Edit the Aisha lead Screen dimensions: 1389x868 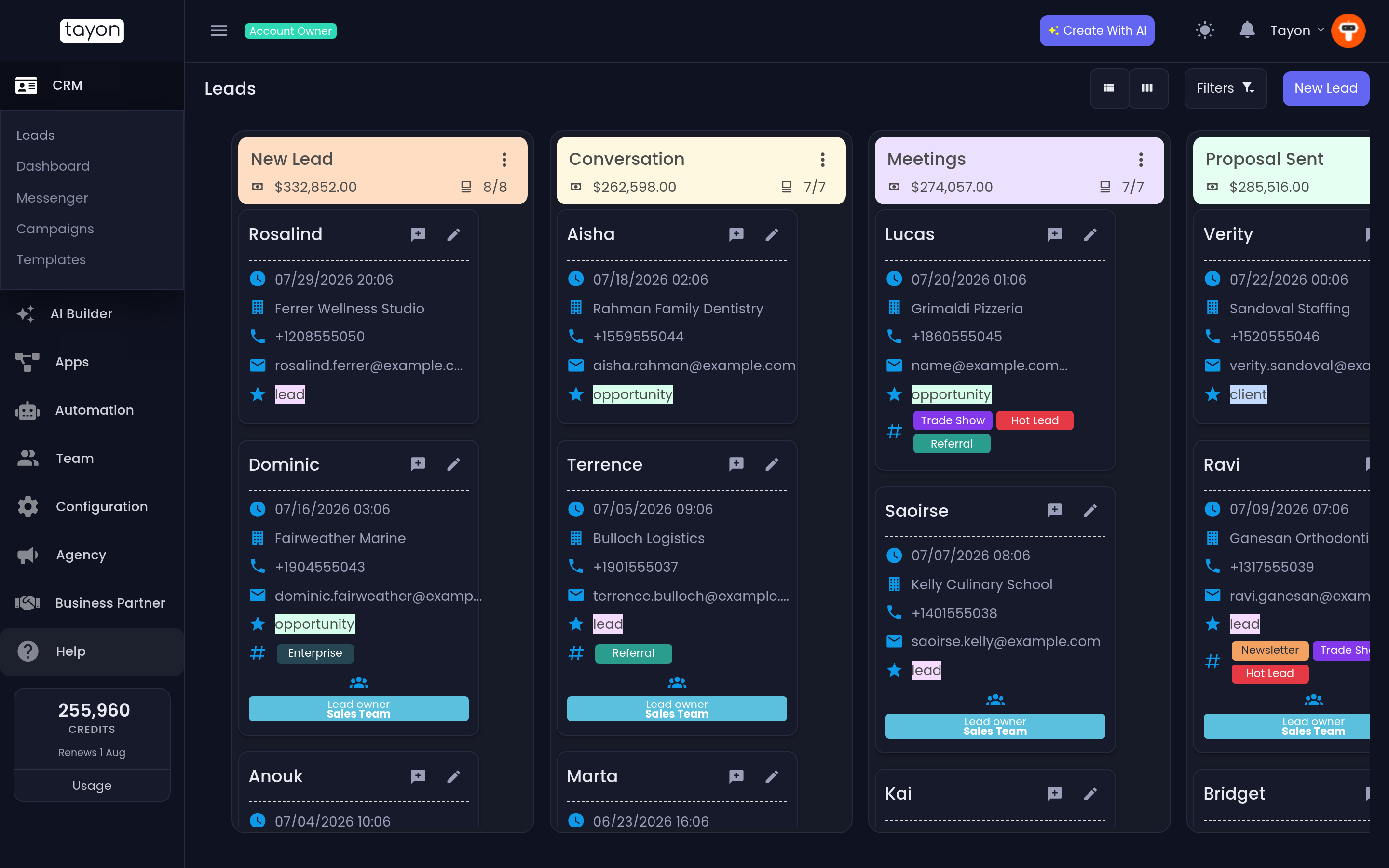772,234
